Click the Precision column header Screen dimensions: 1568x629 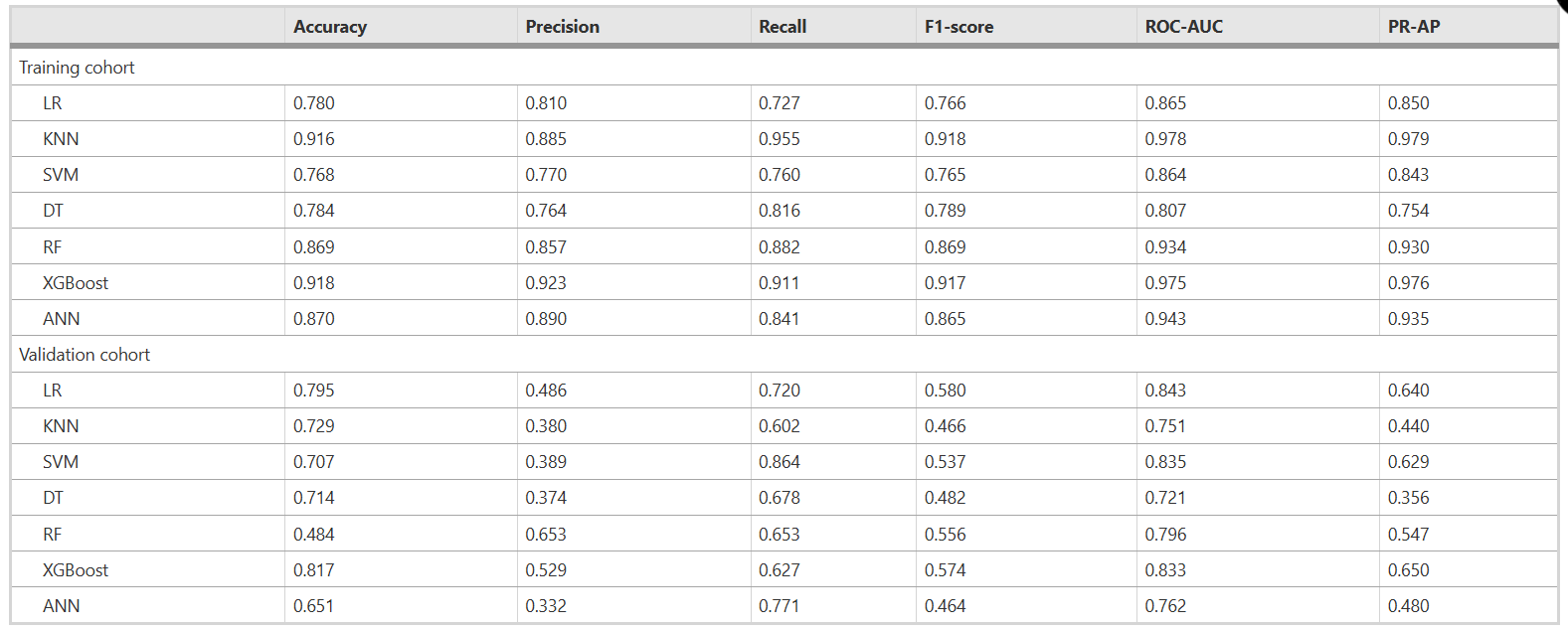[562, 27]
